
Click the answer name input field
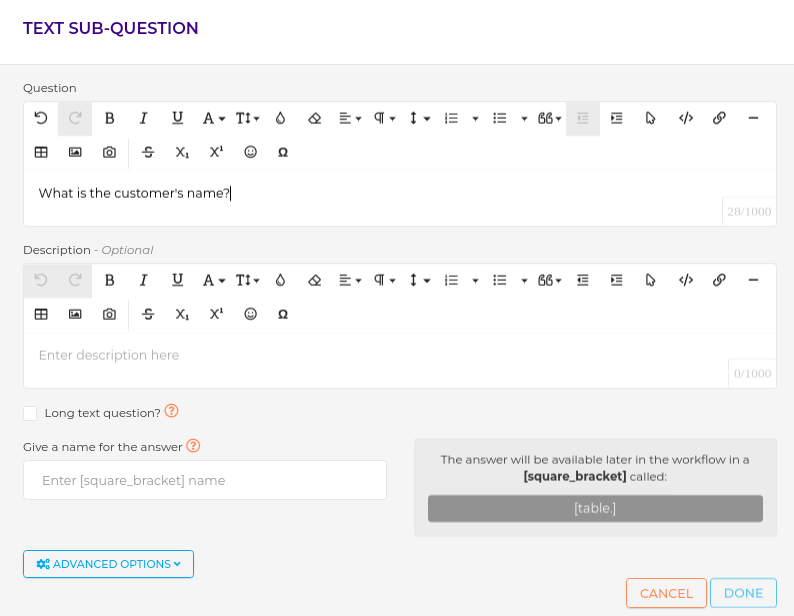tap(205, 480)
